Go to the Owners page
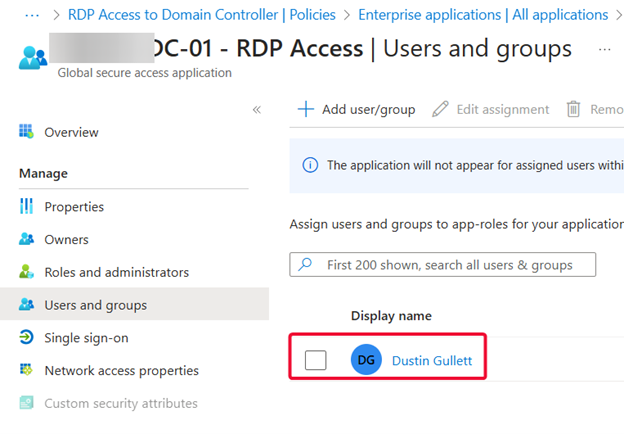Screen dimensions: 624x434 [66, 239]
